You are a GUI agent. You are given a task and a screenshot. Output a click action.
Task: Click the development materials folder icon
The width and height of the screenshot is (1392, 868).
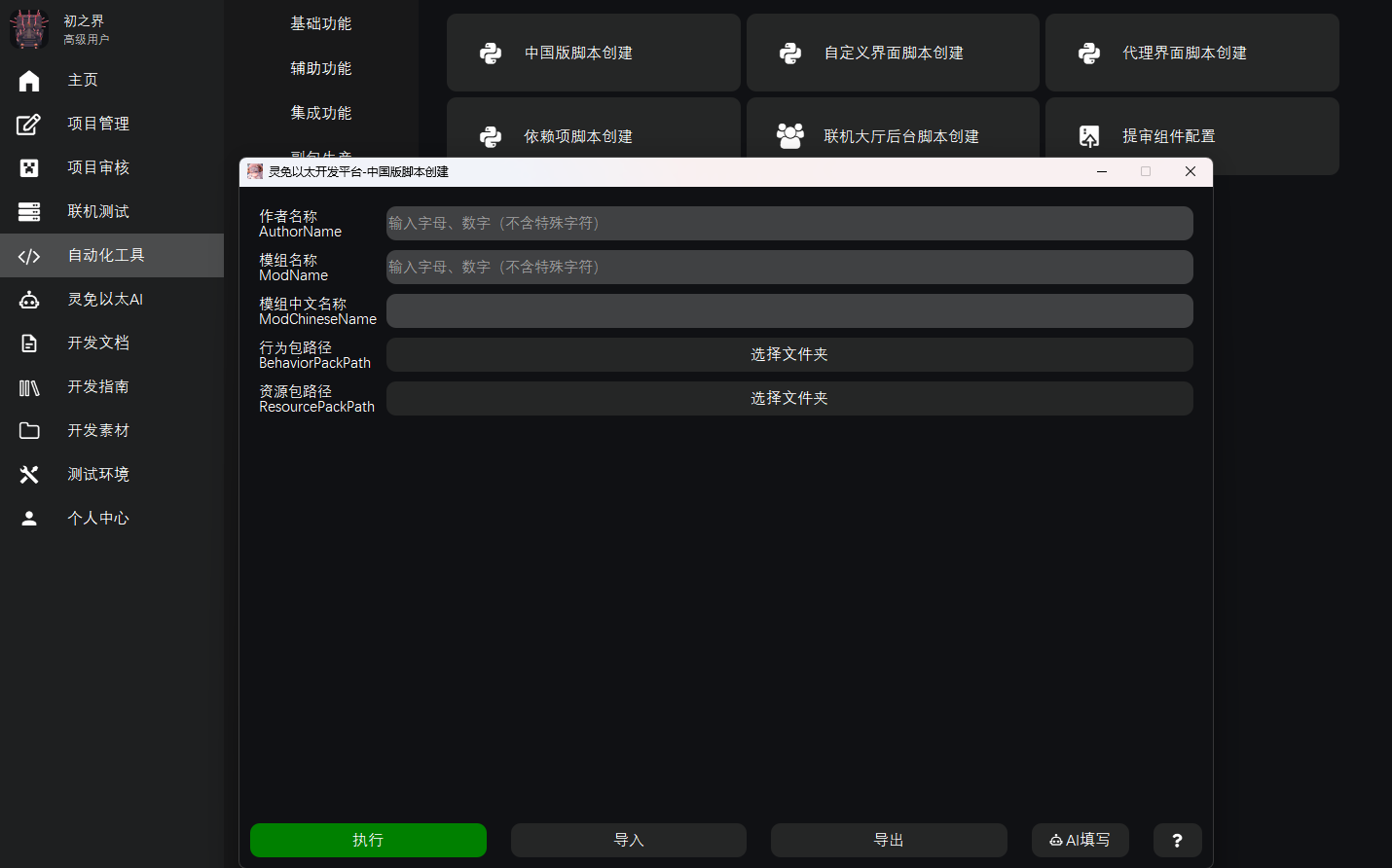[x=29, y=430]
